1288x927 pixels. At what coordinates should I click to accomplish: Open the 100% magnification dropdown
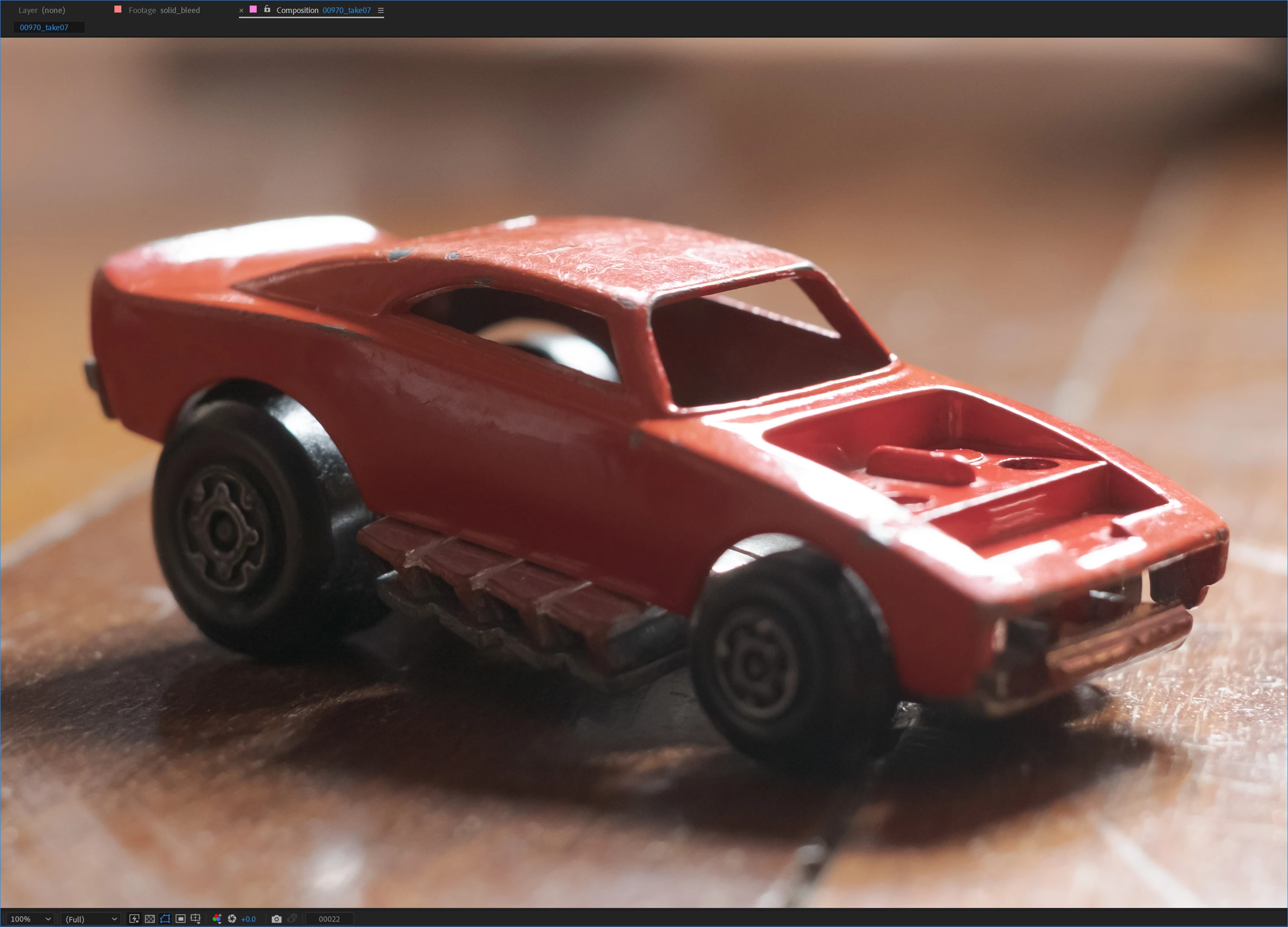(x=31, y=919)
